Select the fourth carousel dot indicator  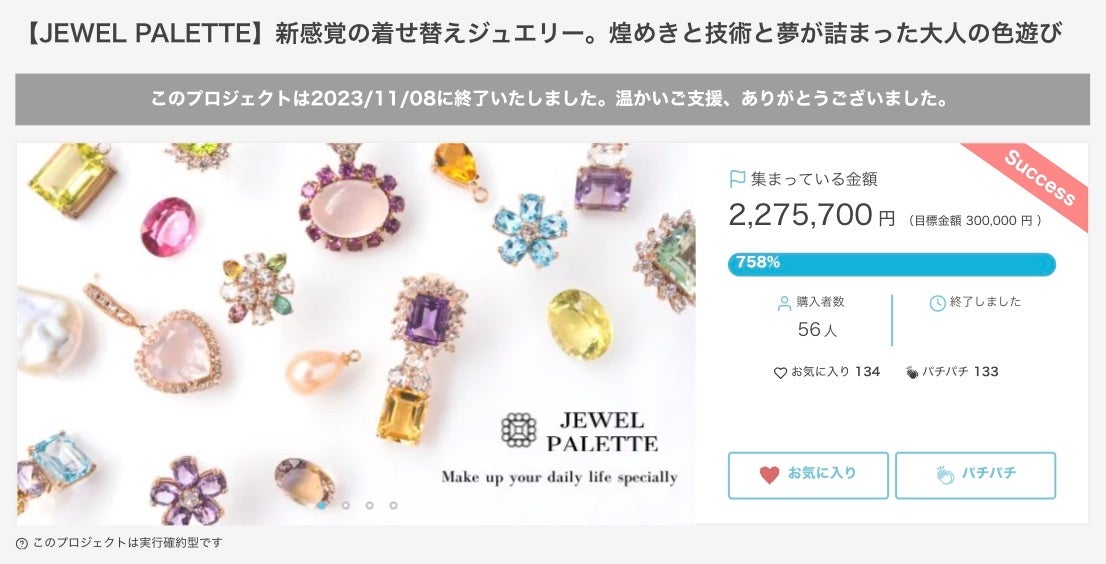click(x=394, y=505)
